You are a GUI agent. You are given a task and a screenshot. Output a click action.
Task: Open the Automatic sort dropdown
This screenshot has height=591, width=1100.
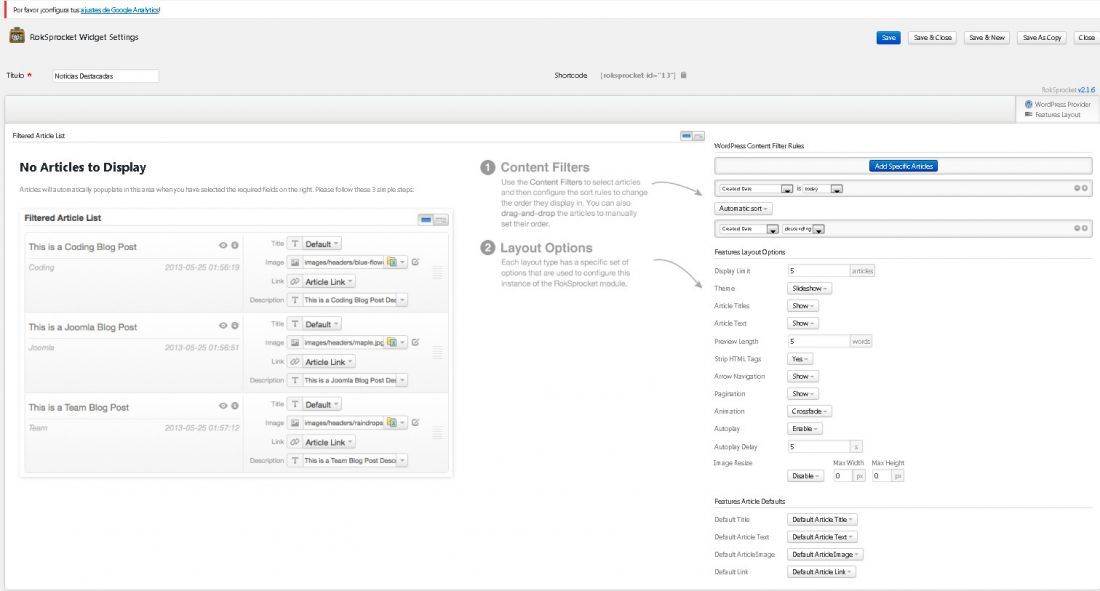(743, 208)
